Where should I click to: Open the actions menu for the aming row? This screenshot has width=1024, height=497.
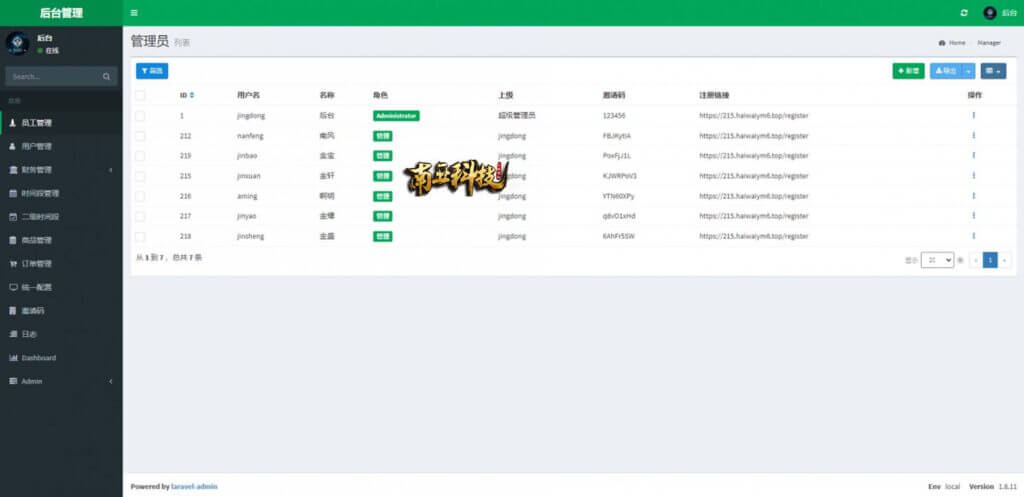click(974, 195)
